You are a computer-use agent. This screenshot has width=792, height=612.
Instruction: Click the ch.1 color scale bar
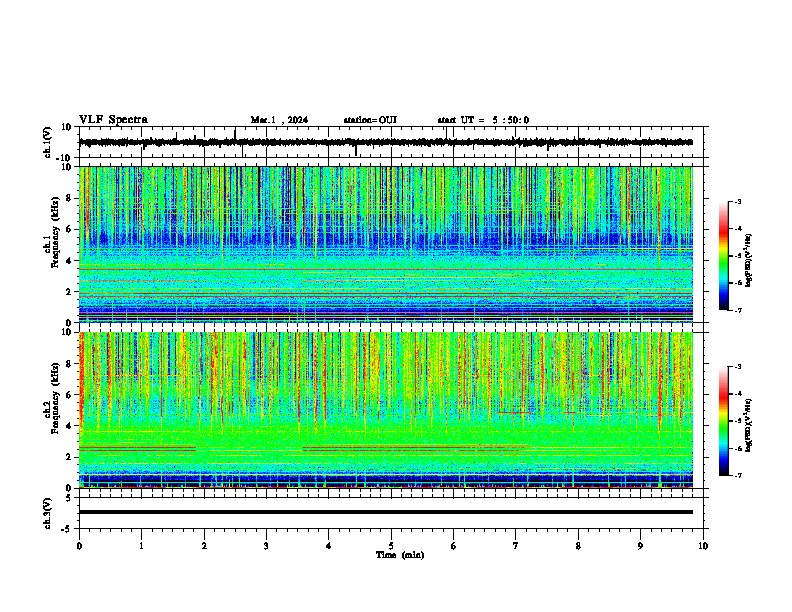pos(723,256)
